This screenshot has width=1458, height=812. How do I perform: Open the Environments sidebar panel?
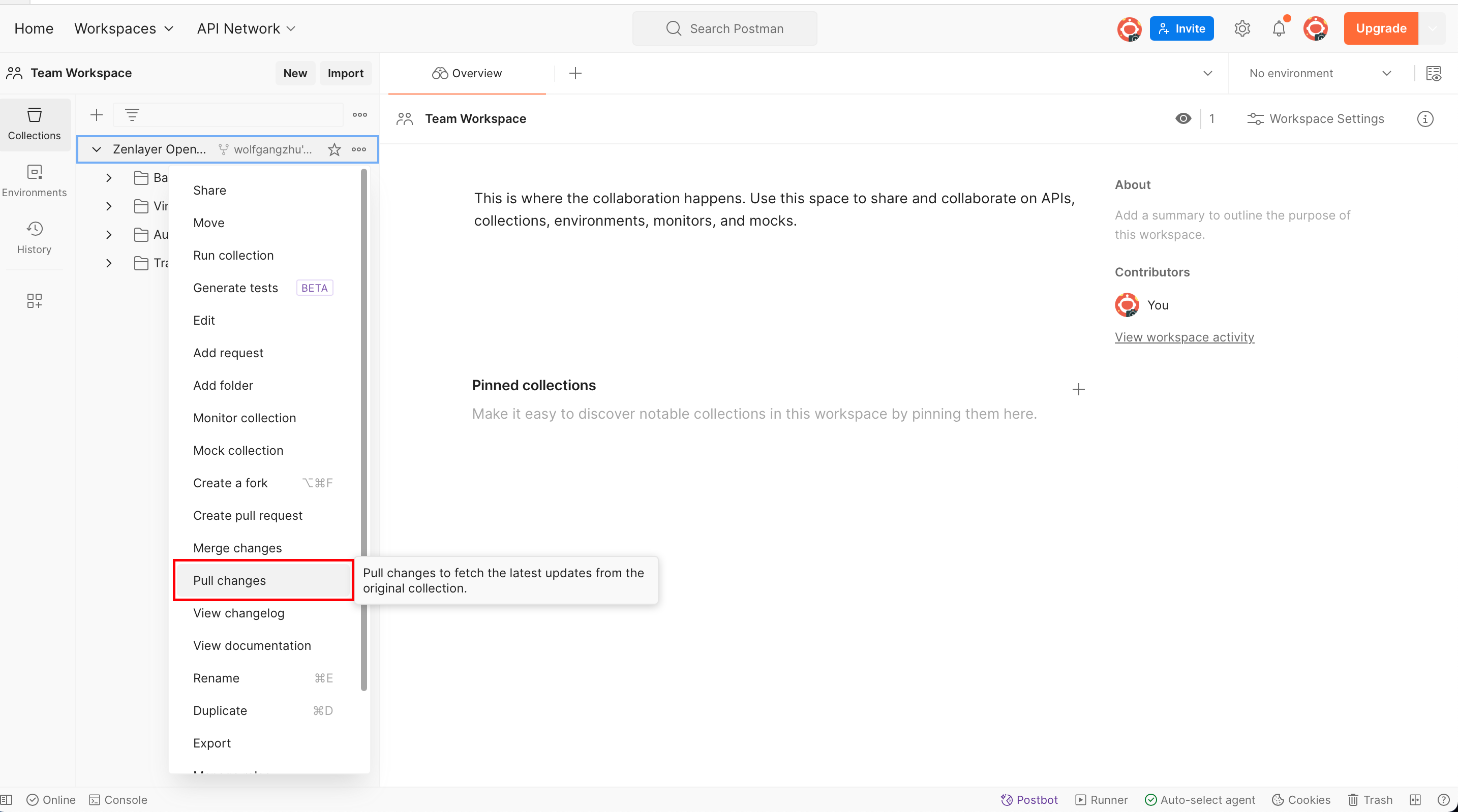pos(34,180)
